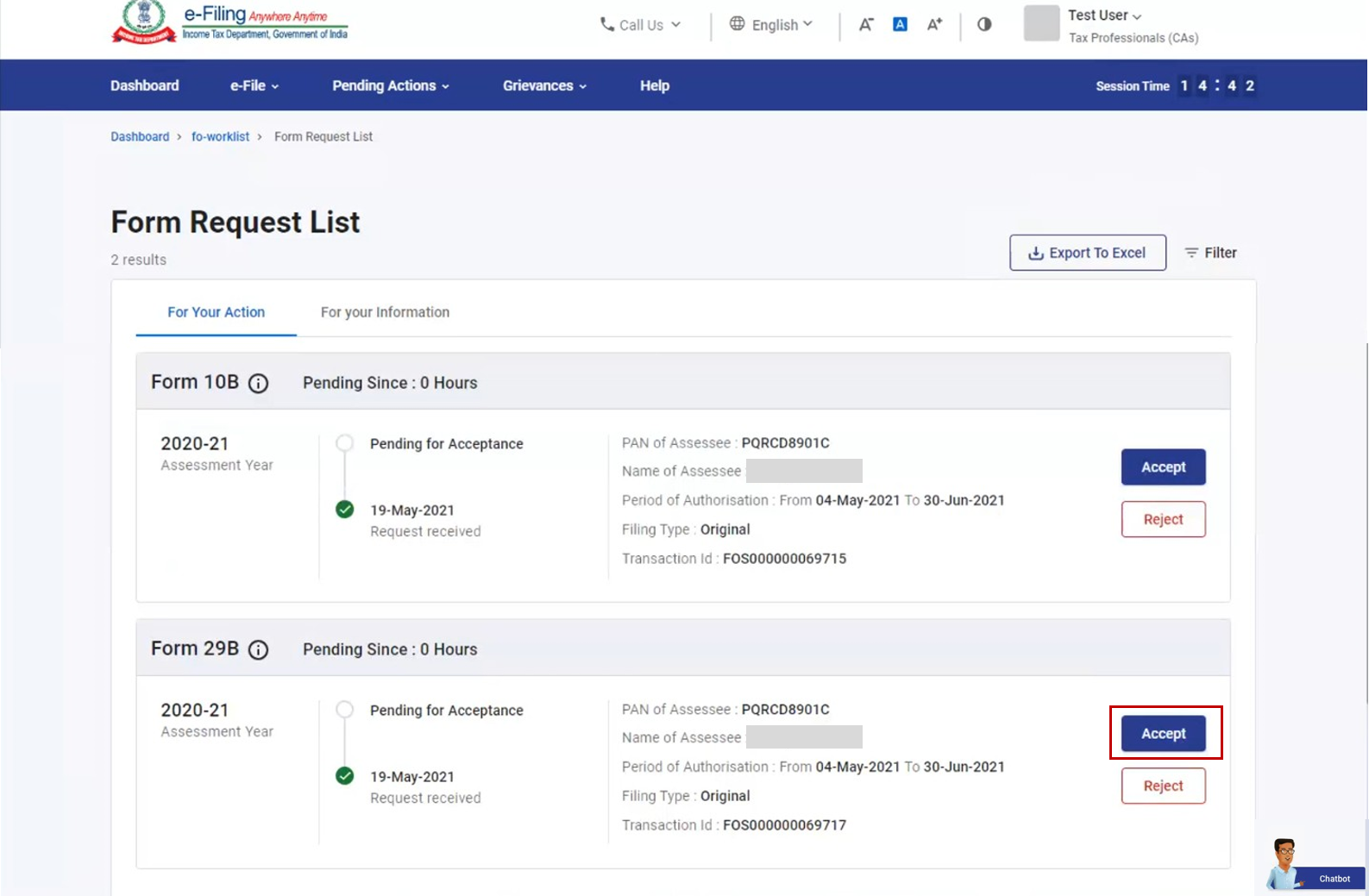The height and width of the screenshot is (896, 1369).
Task: Open the Chatbot assistant
Action: coord(1314,867)
